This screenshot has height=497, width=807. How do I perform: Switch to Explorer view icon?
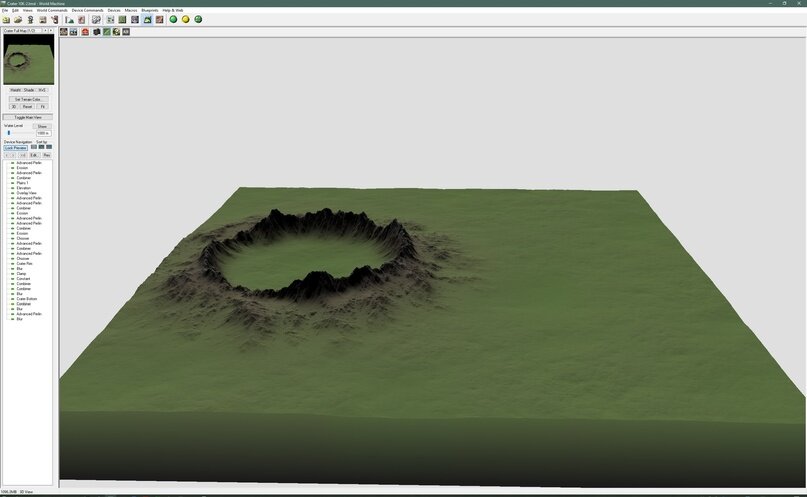click(x=135, y=20)
